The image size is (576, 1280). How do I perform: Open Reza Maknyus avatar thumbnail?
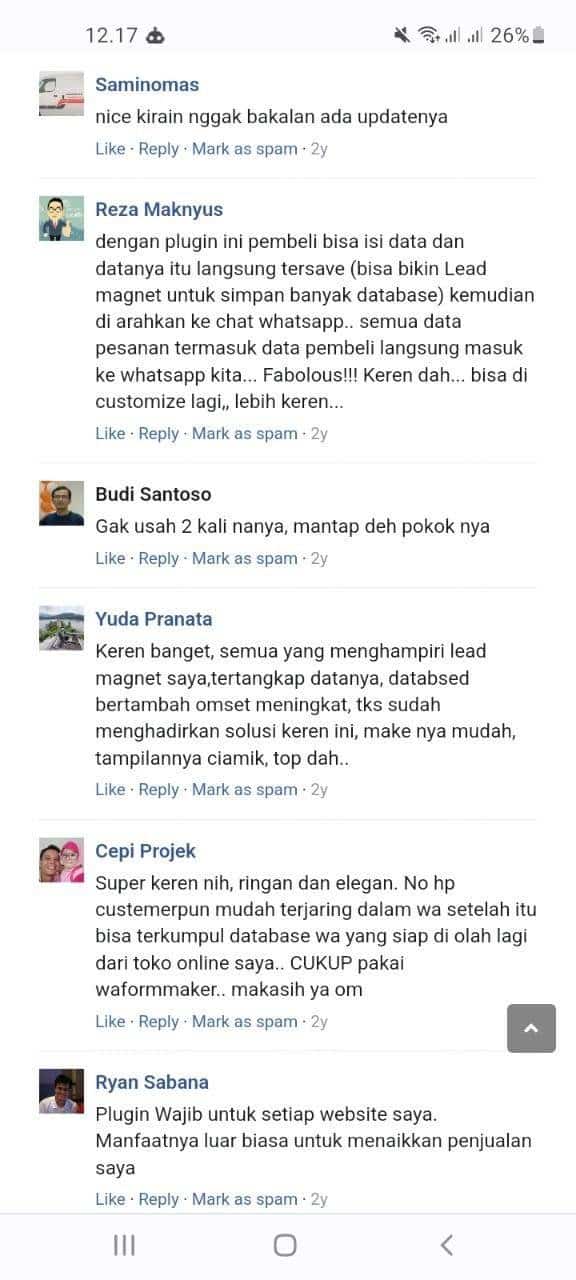point(61,219)
